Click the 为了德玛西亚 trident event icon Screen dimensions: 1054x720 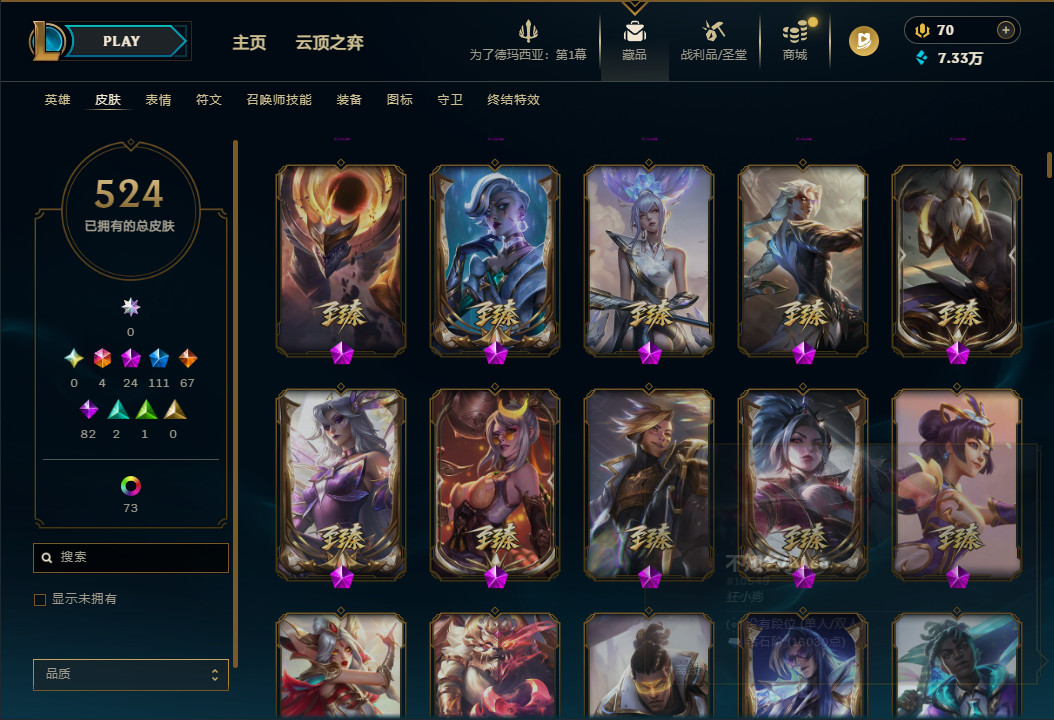528,31
